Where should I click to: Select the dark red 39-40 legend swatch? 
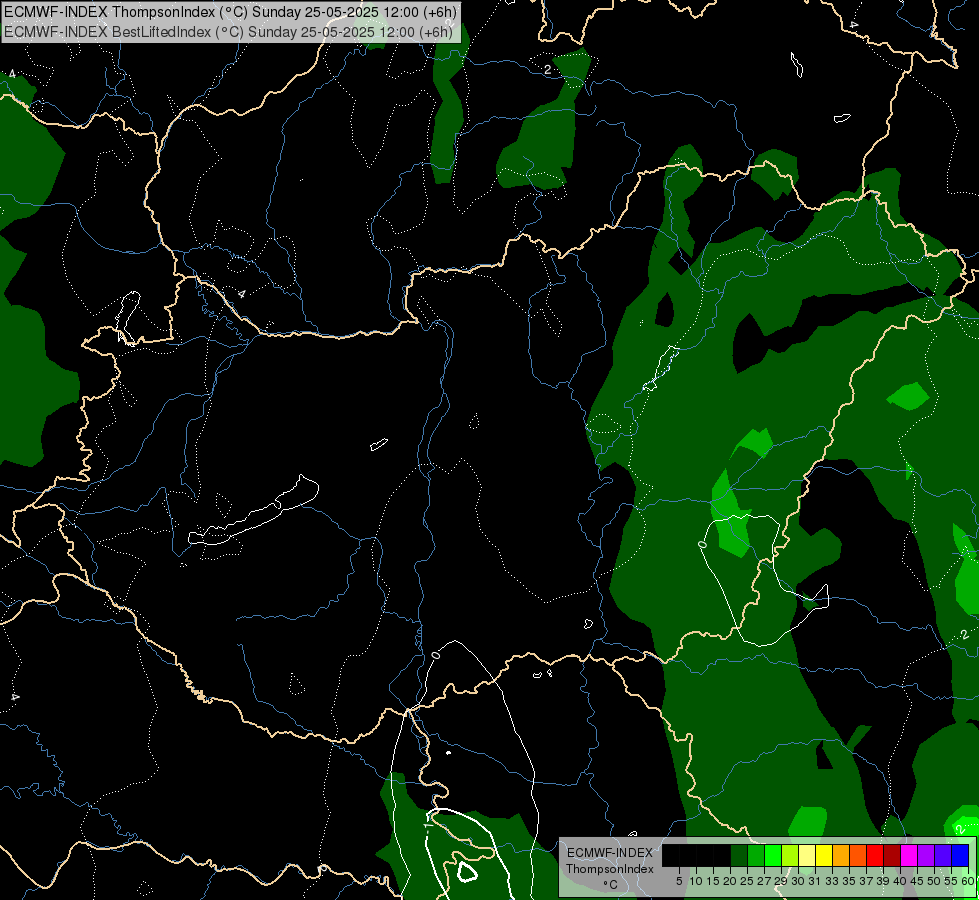click(x=892, y=855)
